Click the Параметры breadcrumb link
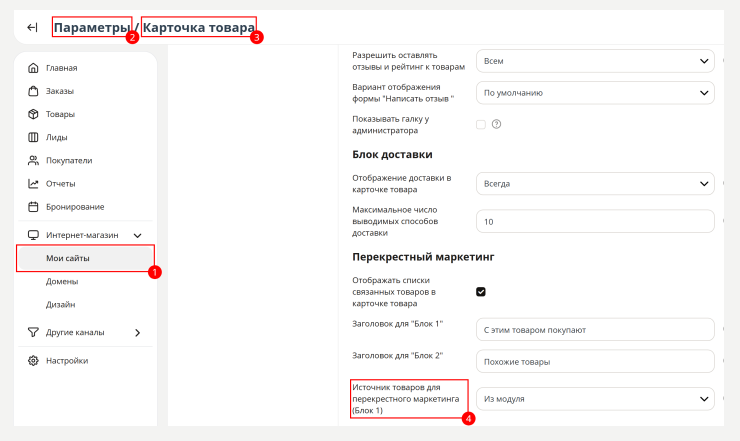Viewport: 740px width, 441px height. (92, 27)
